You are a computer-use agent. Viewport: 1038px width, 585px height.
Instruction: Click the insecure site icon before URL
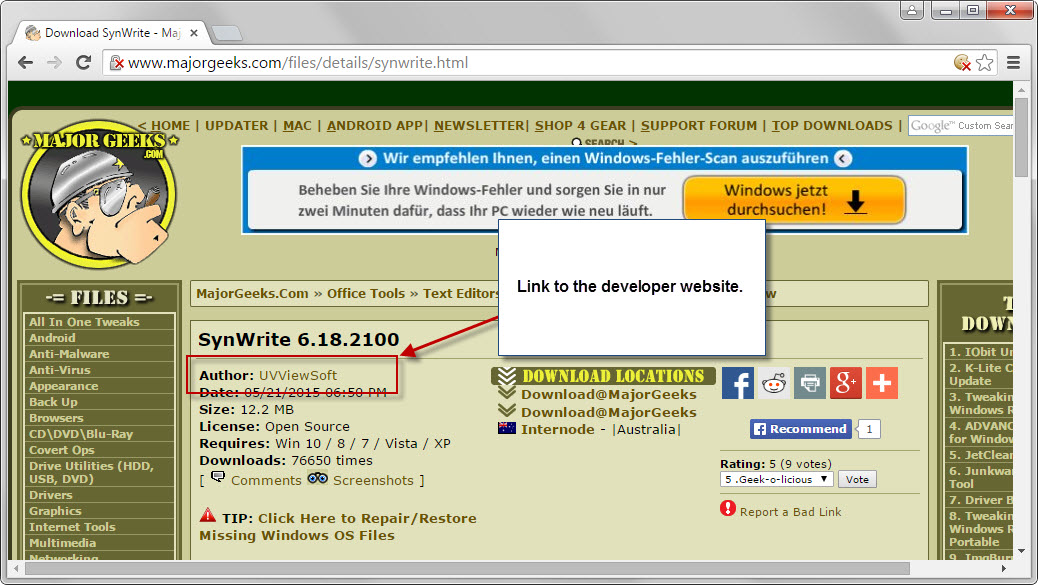(117, 63)
